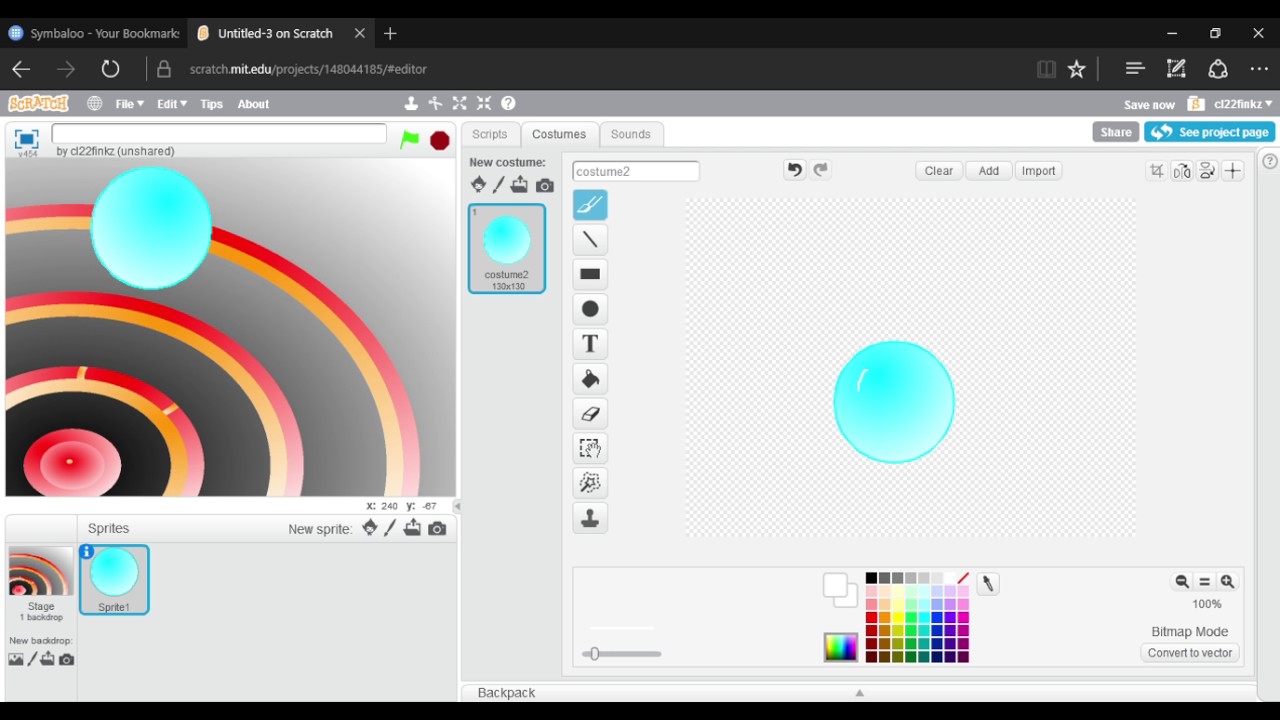Click the Add button in paint editor
Screen dimensions: 1280x720
click(x=989, y=171)
